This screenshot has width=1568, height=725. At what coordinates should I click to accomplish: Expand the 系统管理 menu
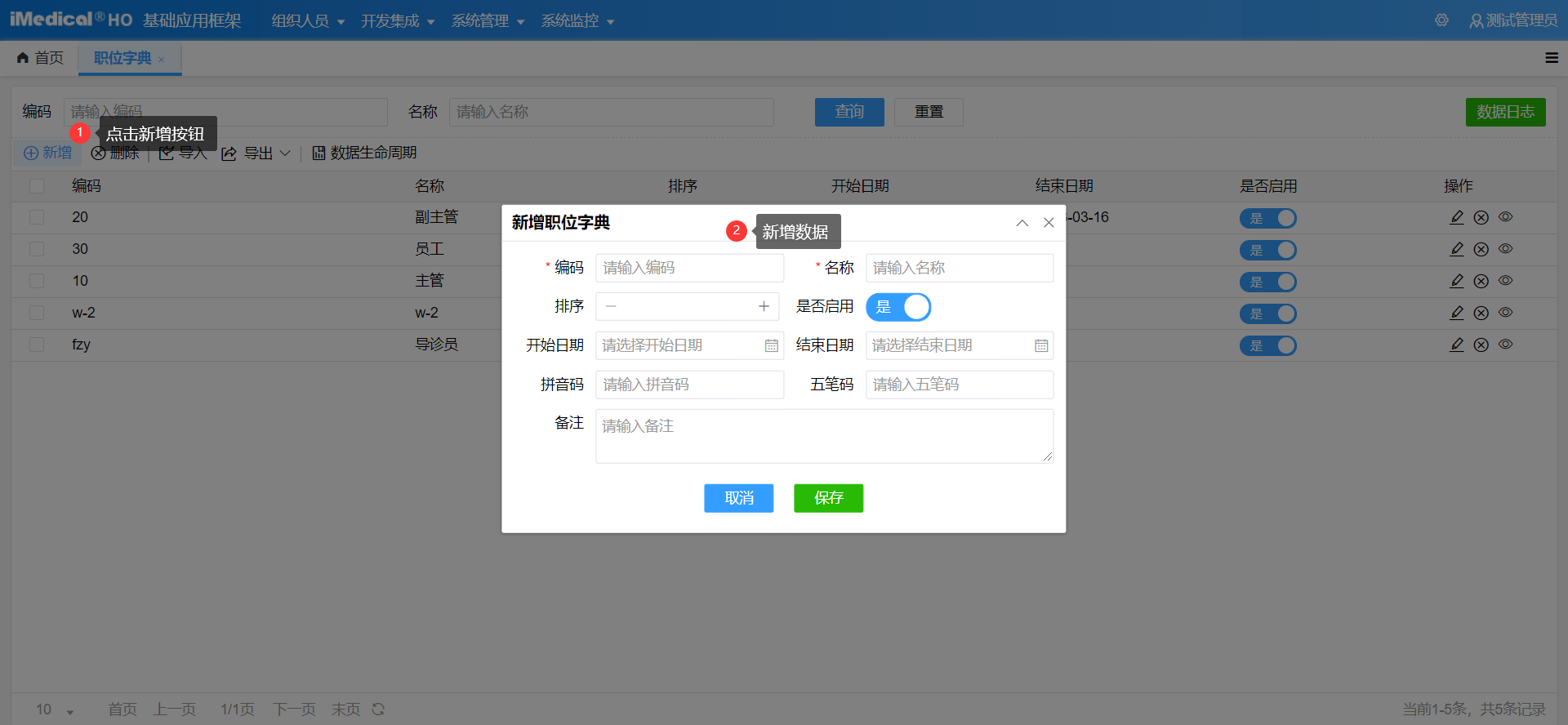click(x=488, y=20)
